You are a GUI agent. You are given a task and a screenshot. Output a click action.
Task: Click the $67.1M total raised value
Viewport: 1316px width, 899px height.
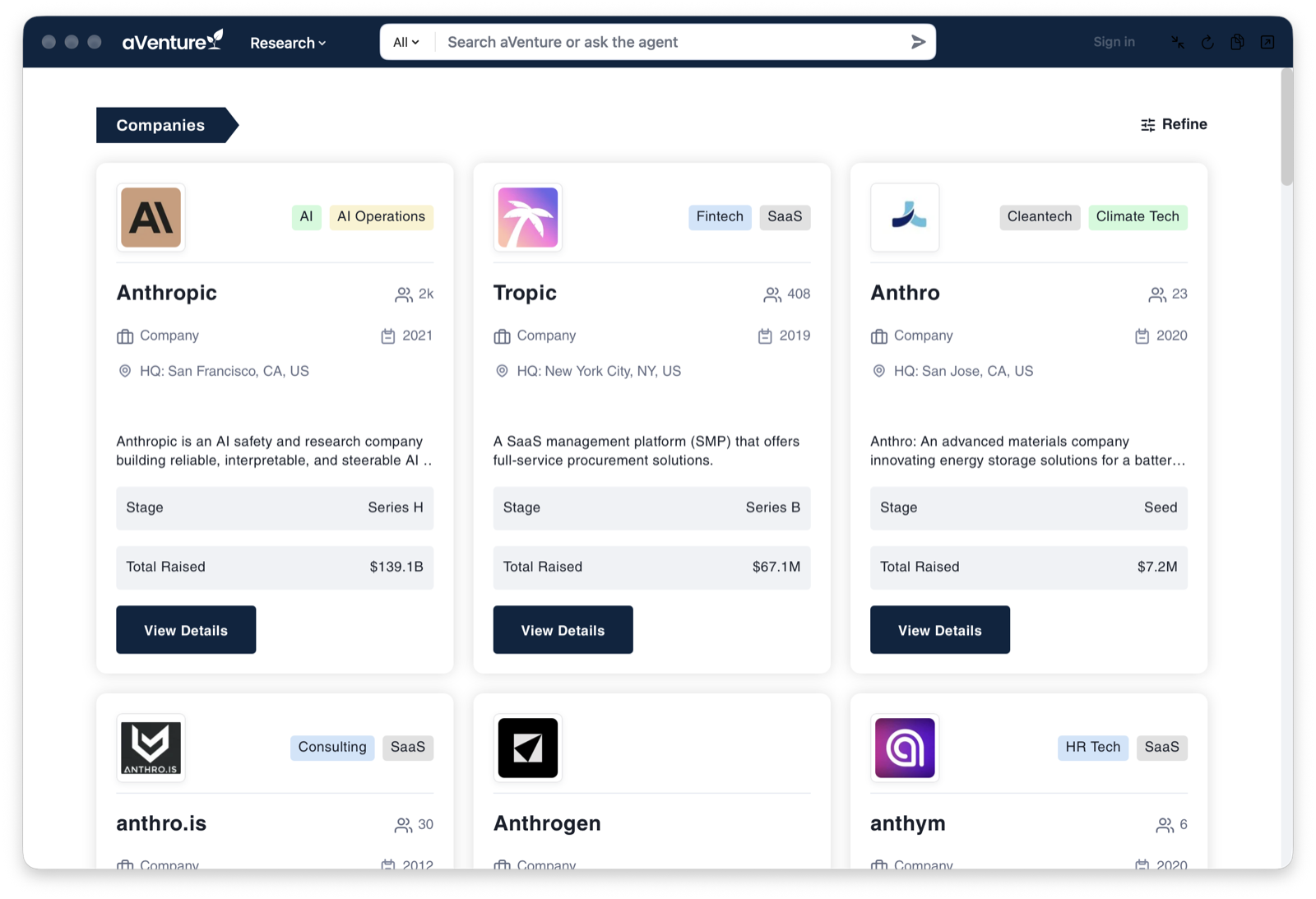click(776, 567)
